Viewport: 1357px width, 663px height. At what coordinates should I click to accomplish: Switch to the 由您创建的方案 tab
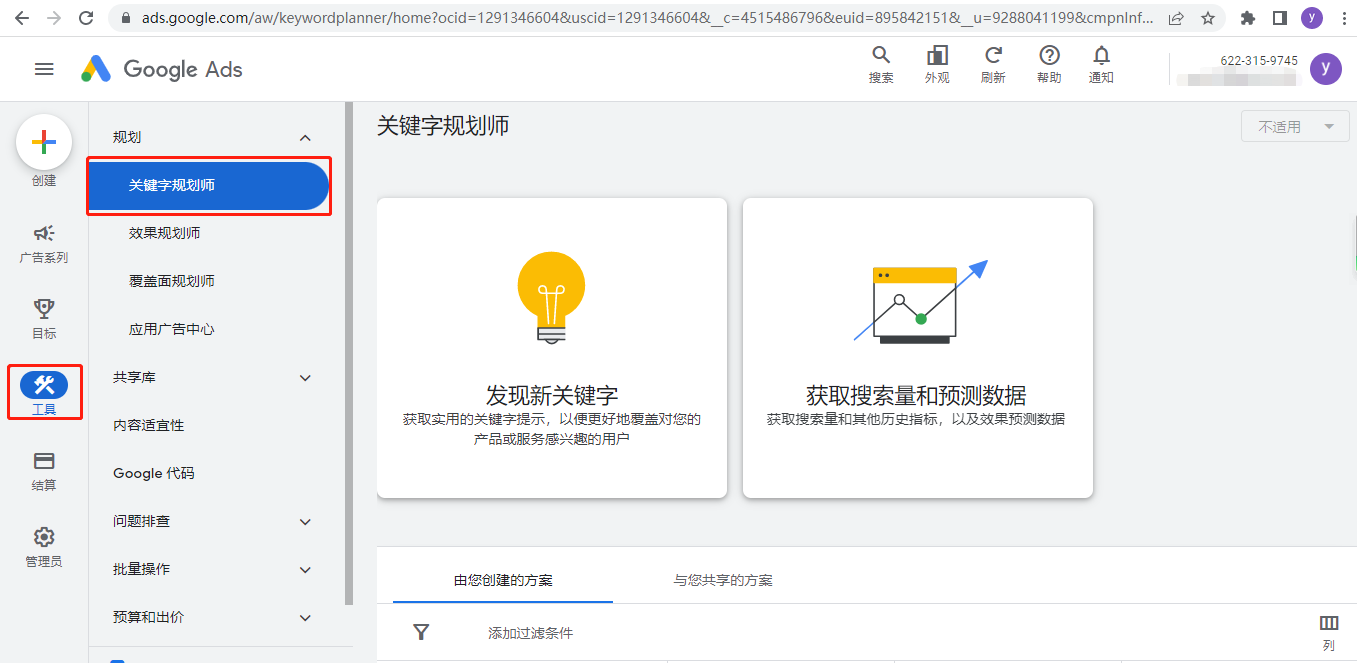tap(503, 580)
